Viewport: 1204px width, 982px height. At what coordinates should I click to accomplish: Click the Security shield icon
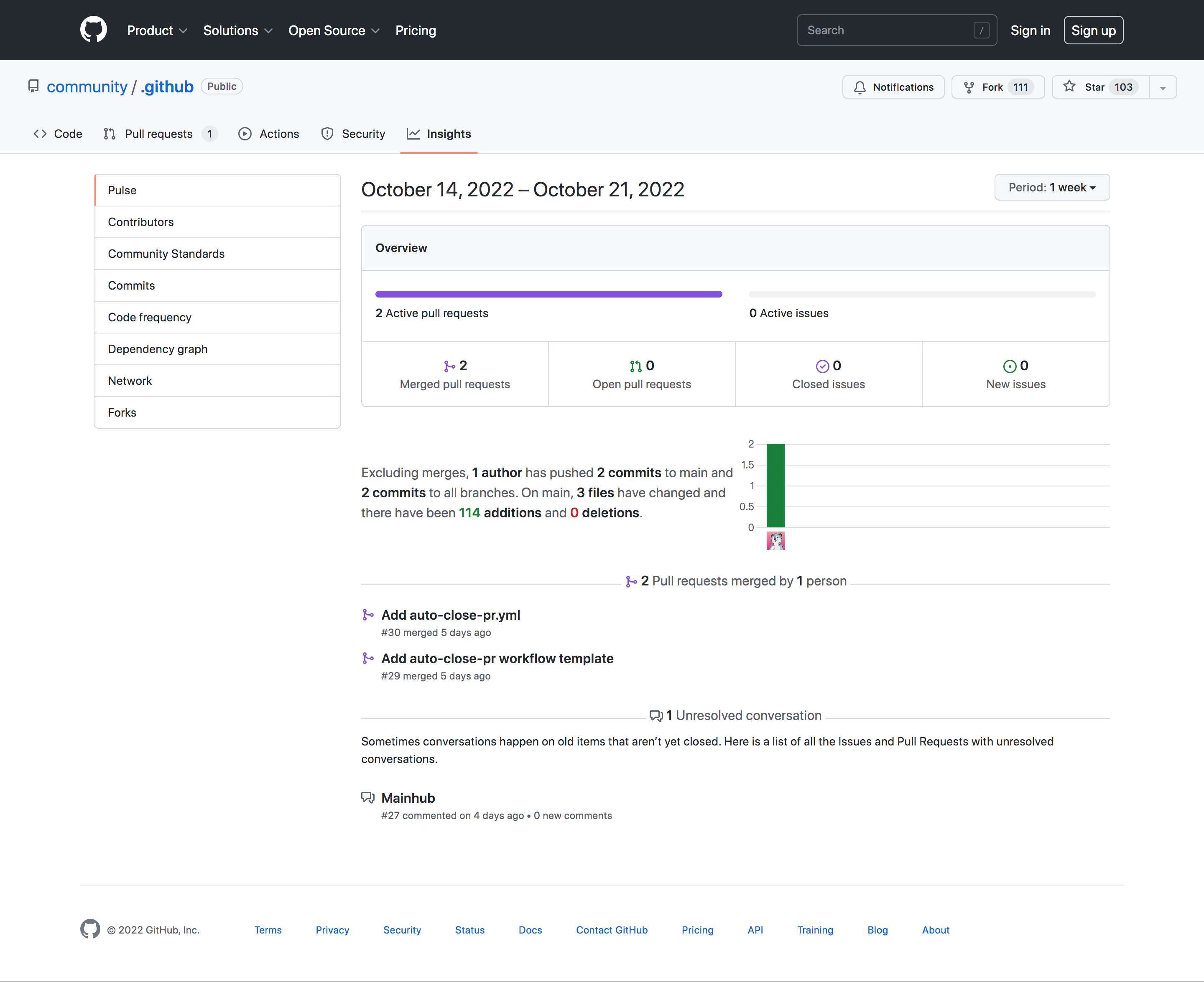[x=327, y=134]
